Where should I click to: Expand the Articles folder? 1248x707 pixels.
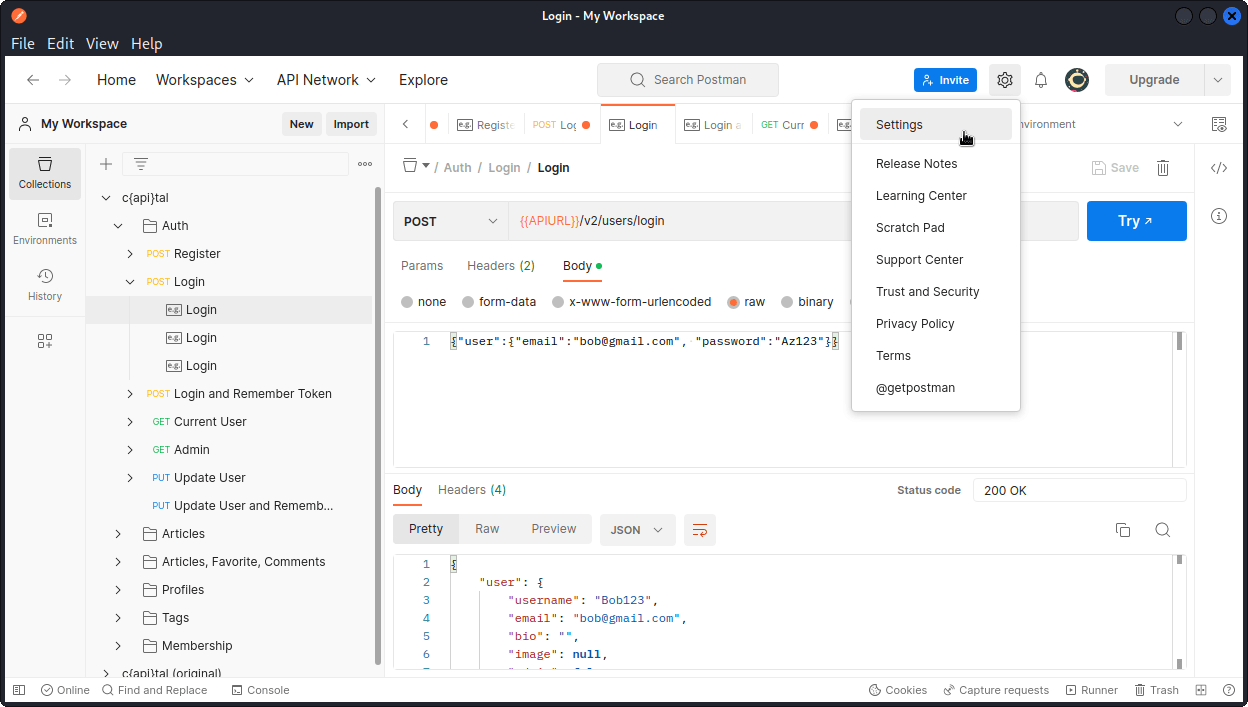[x=117, y=533]
